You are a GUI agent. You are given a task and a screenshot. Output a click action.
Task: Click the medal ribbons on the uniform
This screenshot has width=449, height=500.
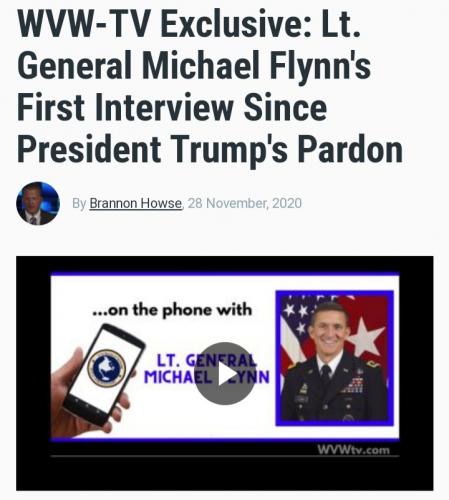point(353,385)
